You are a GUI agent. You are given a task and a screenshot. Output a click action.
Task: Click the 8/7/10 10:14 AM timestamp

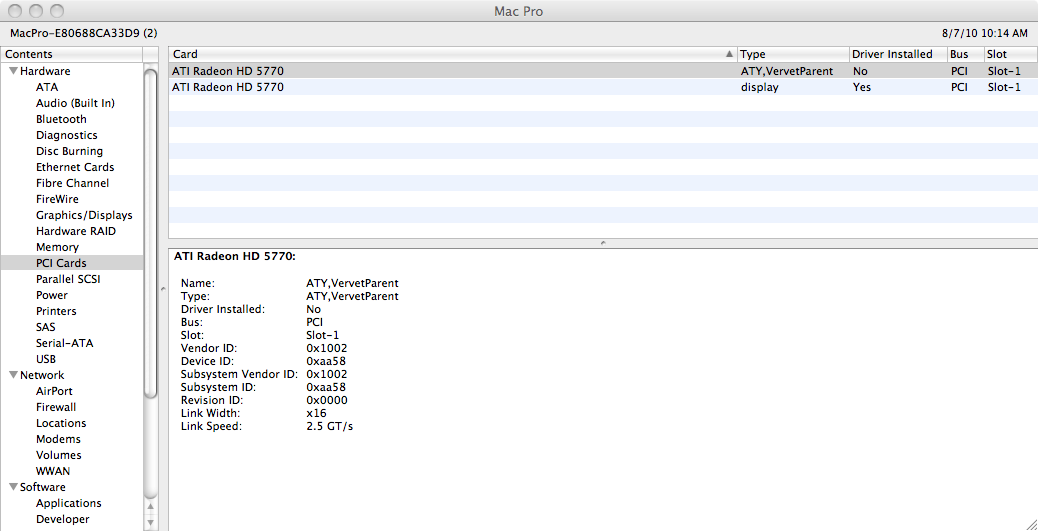point(985,32)
